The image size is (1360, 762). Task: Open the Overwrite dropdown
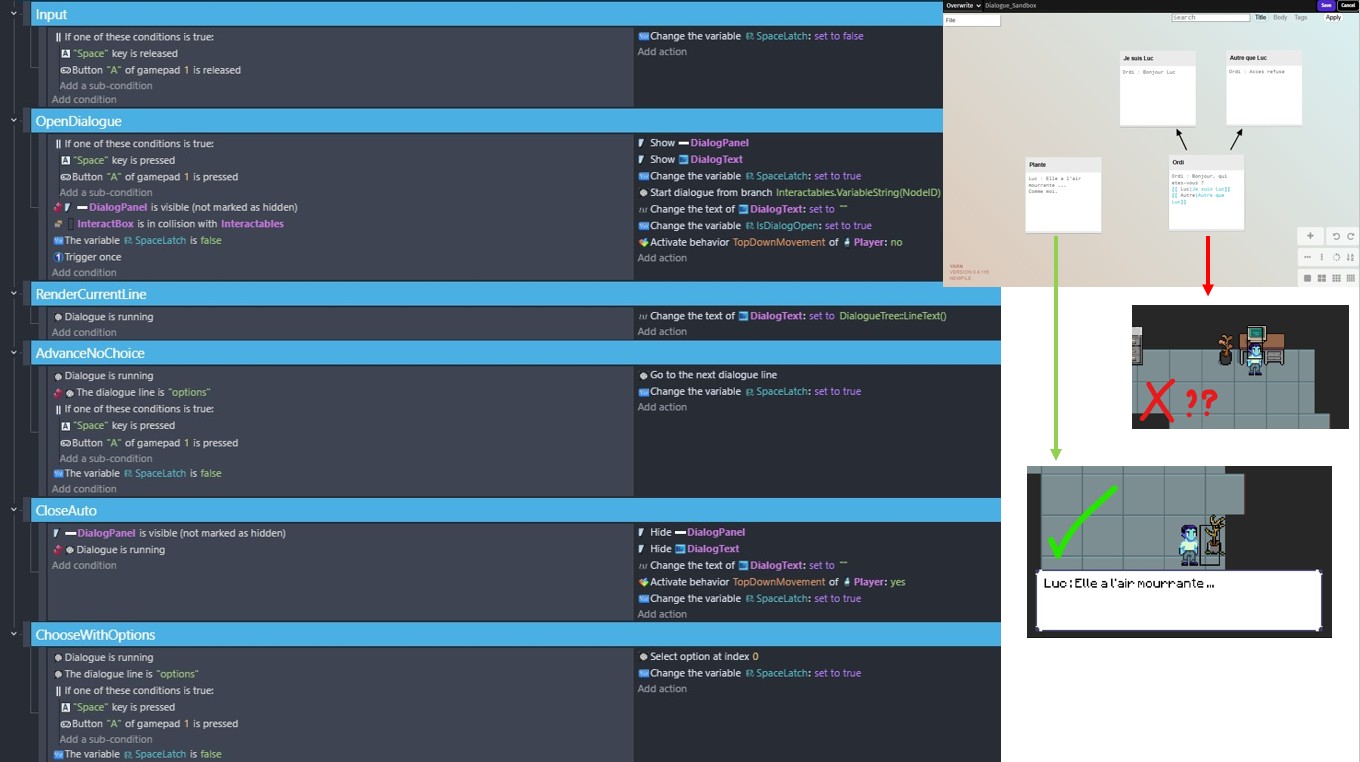coord(963,5)
